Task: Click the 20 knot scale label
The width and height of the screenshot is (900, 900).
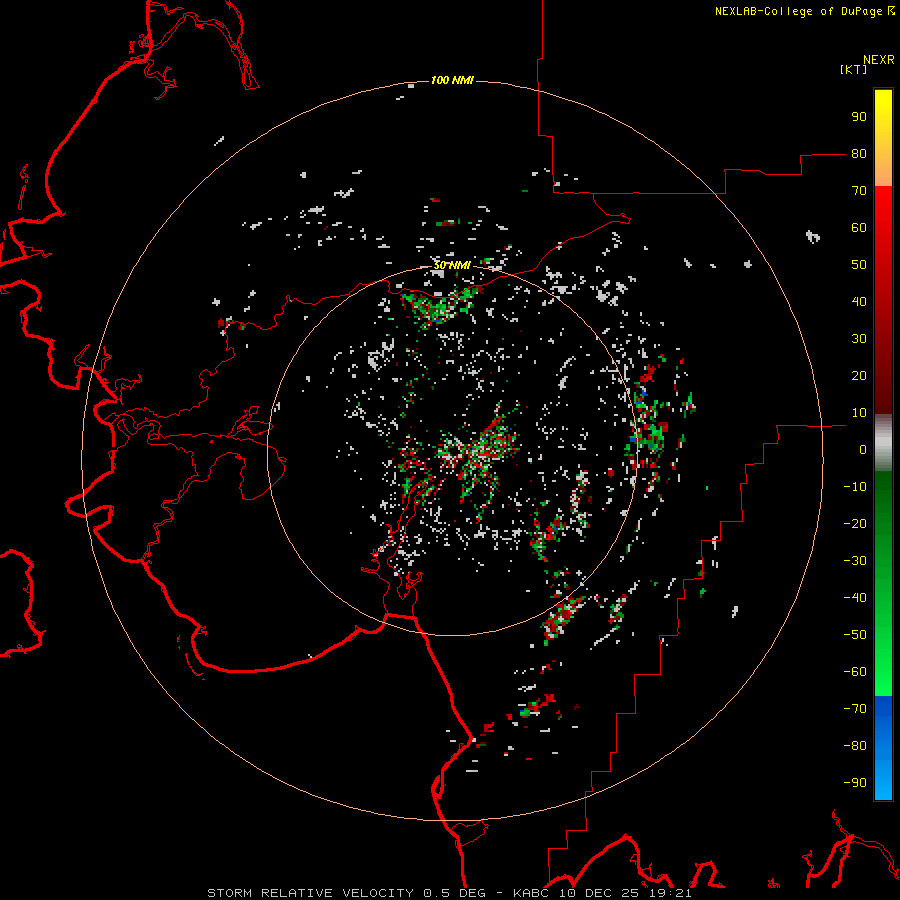Action: click(x=859, y=375)
